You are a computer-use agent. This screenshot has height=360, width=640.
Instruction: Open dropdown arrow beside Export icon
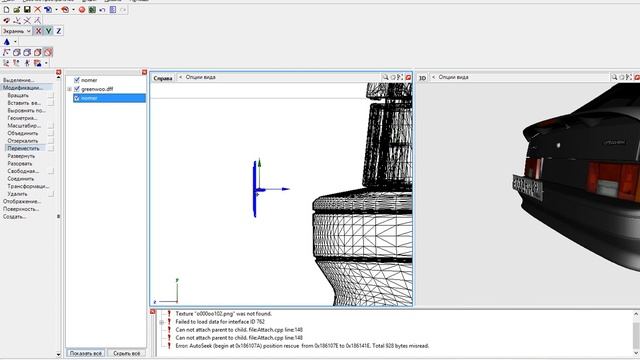pos(73,9)
